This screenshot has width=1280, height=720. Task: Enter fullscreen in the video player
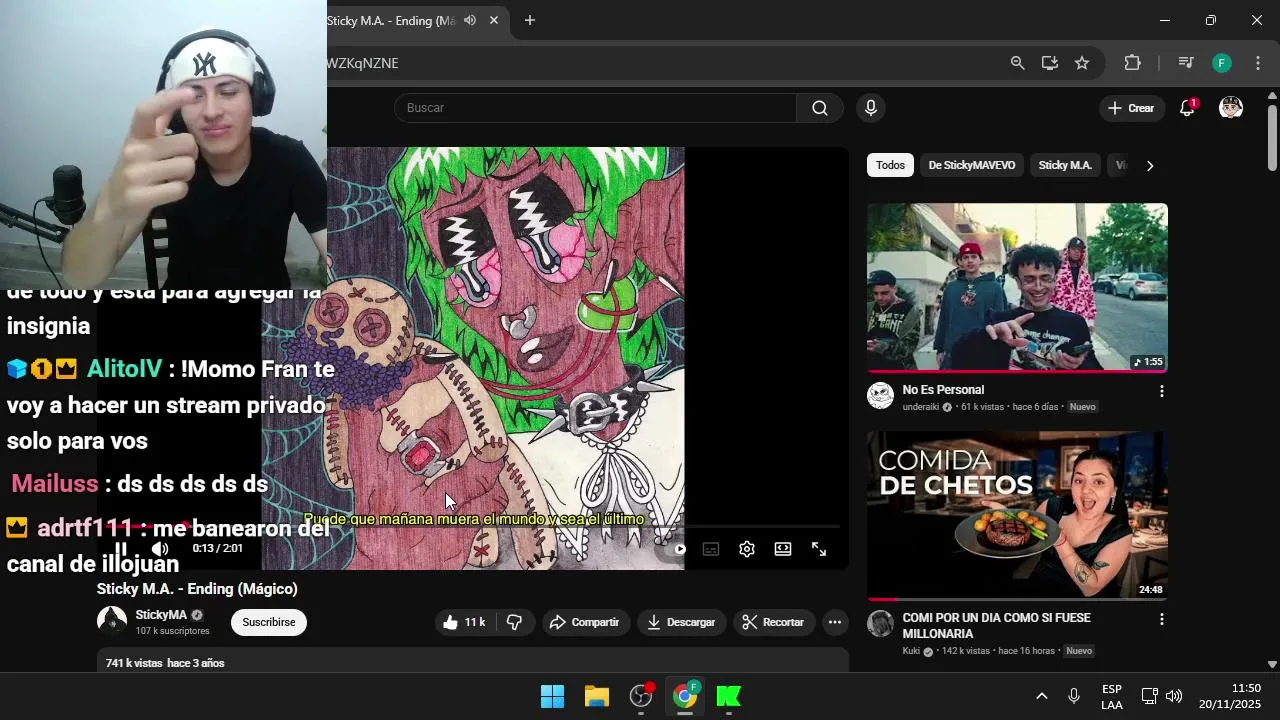point(819,549)
